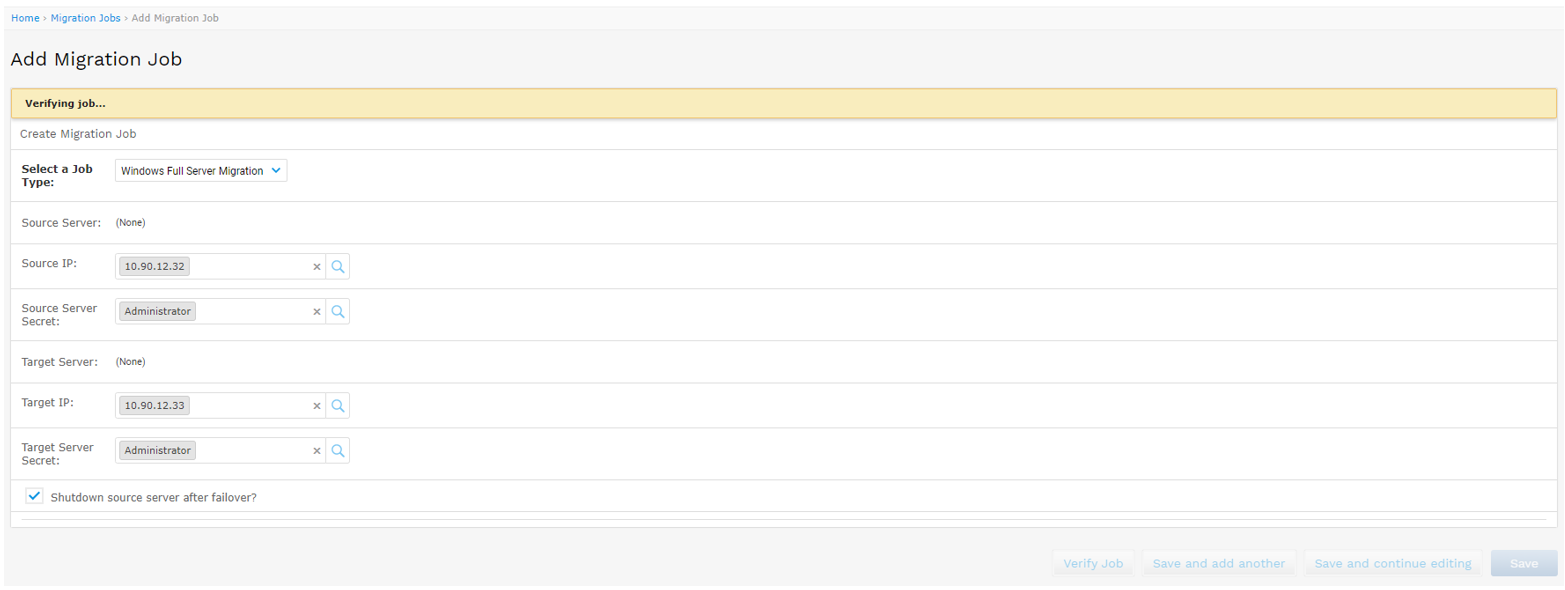Click inside the Target IP input field

(x=250, y=406)
